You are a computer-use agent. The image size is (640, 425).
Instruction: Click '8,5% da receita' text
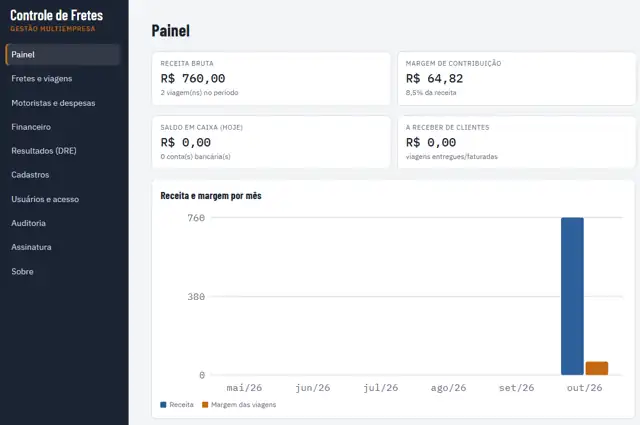[431, 93]
